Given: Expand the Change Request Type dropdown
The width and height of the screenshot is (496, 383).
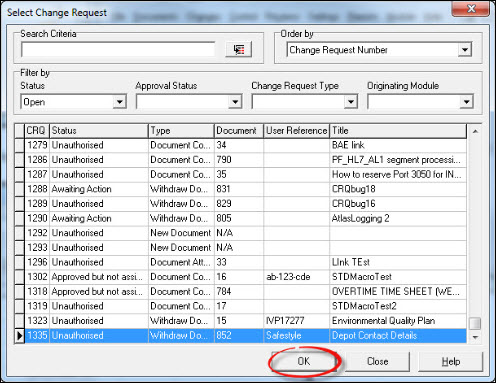Looking at the screenshot, I should coord(351,101).
